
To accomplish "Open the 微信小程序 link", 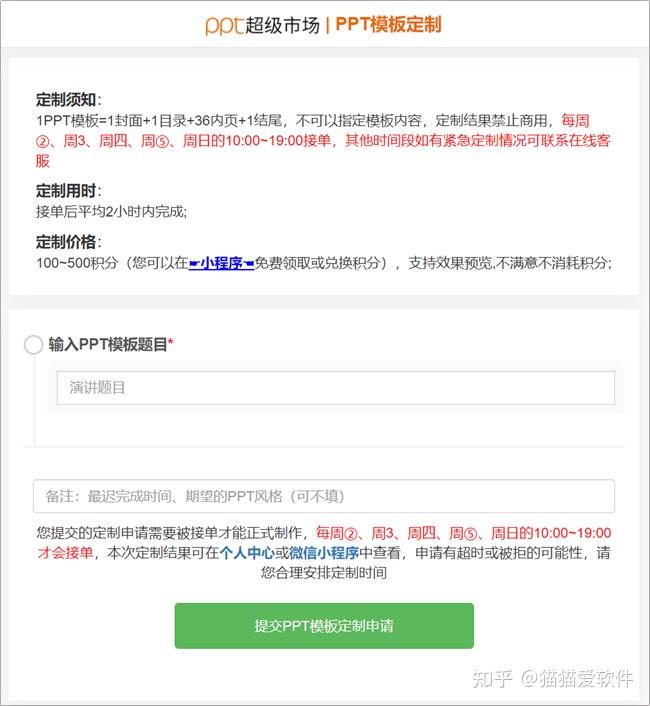I will pos(324,553).
